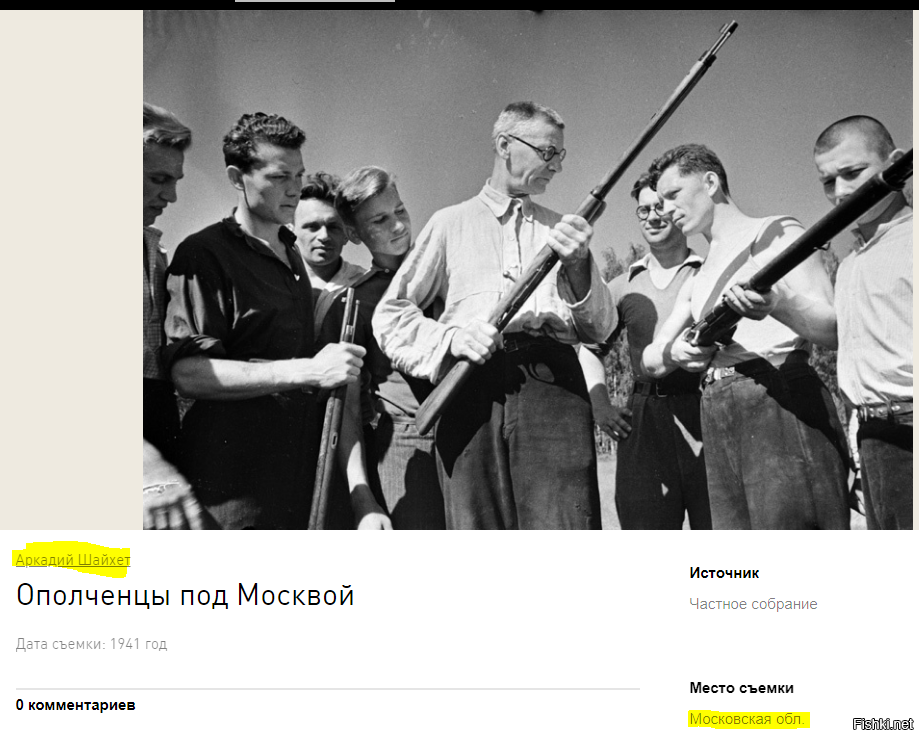
Task: Open the Аркадий Шайхет author link
Action: pos(73,560)
